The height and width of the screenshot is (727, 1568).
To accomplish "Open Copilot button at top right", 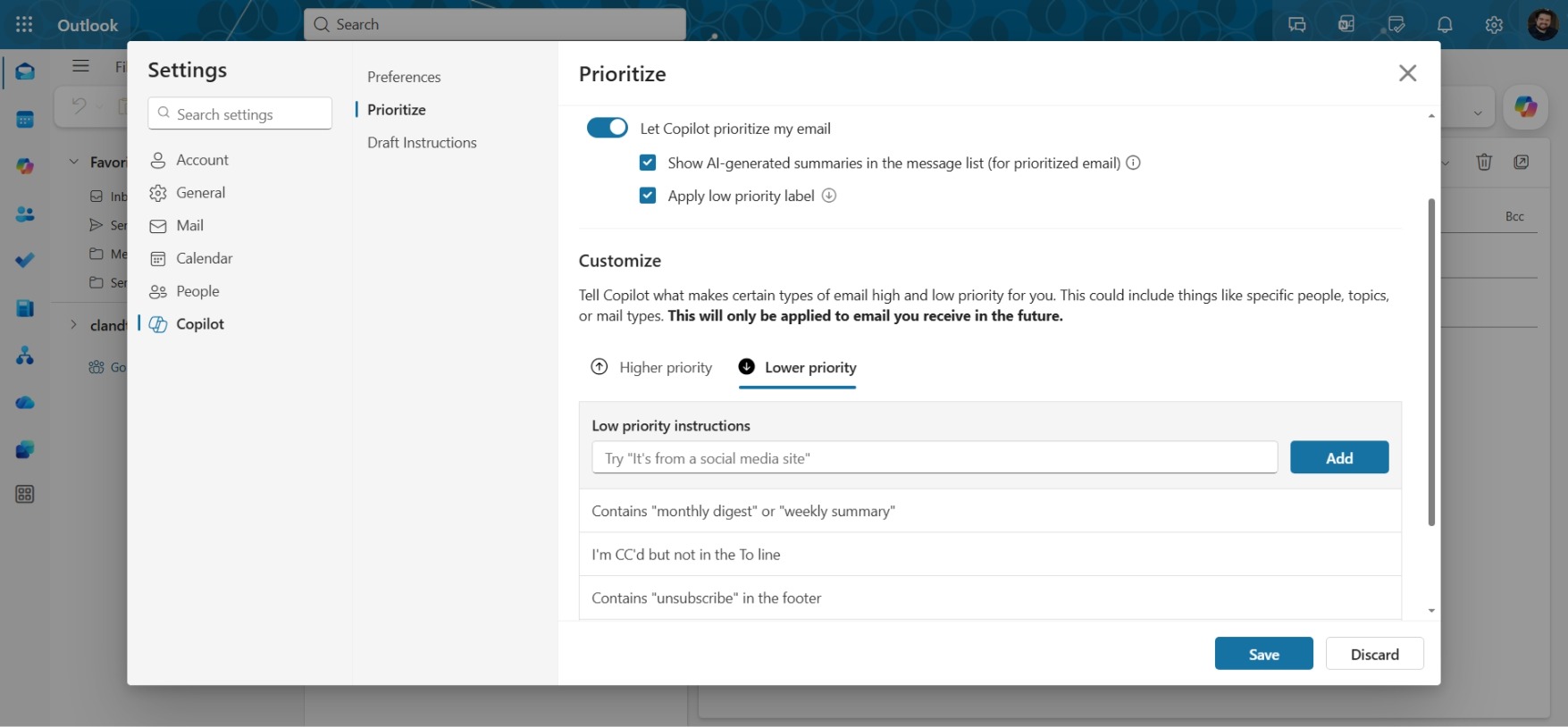I will [1525, 108].
